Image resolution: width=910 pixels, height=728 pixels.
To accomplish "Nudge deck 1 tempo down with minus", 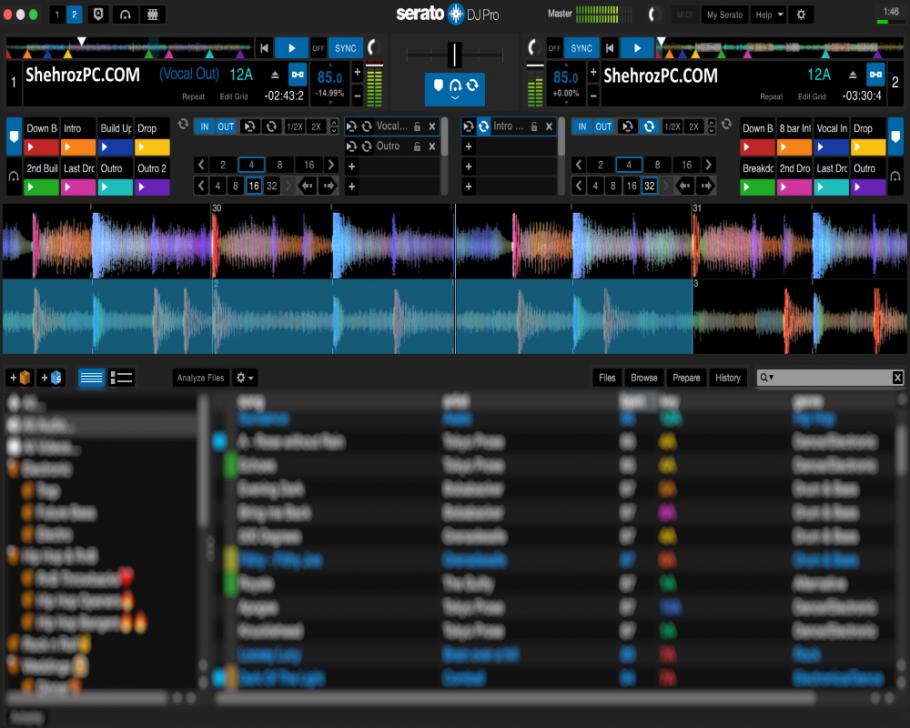I will coord(358,95).
